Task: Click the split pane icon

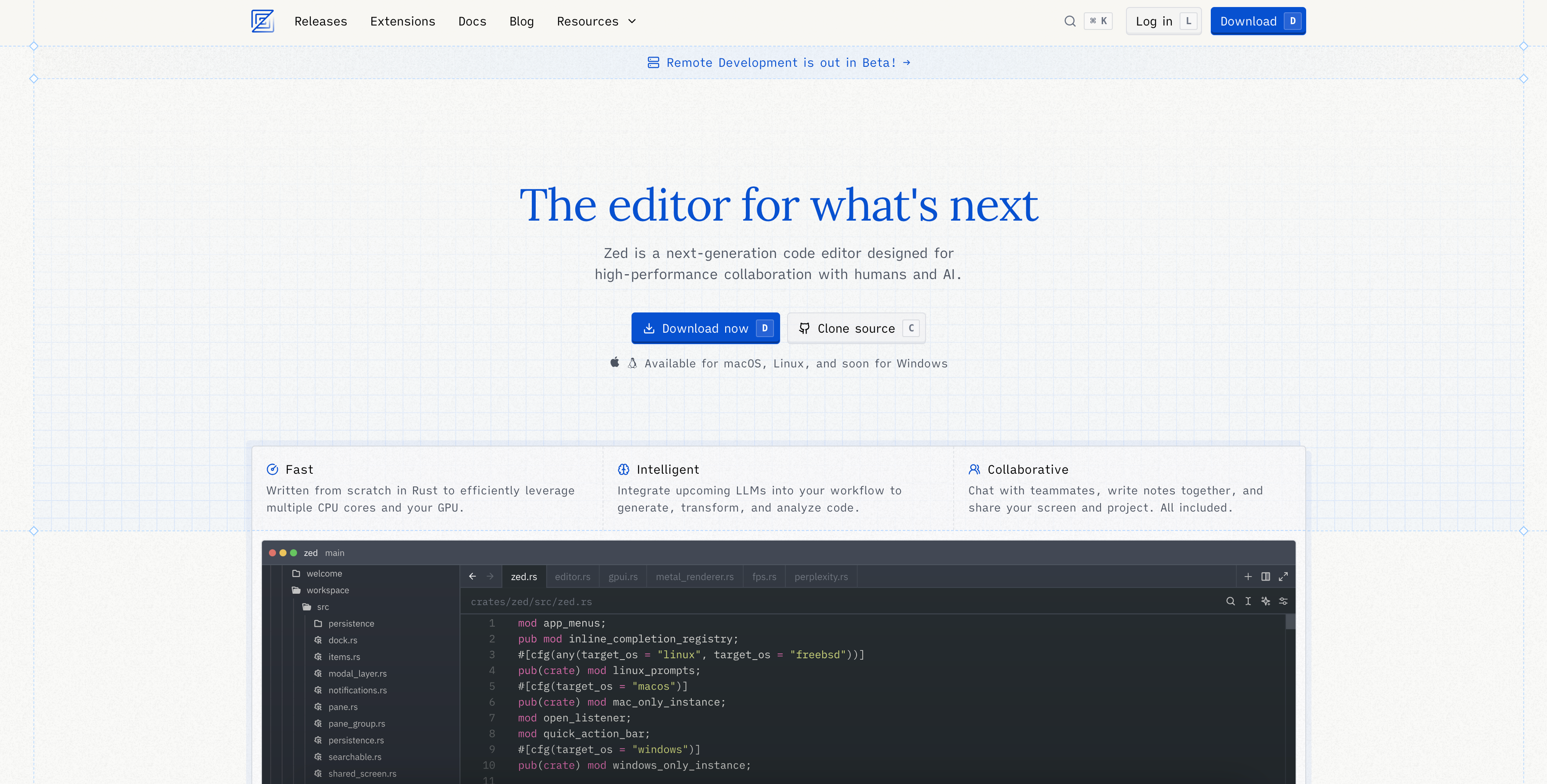Action: click(1265, 576)
